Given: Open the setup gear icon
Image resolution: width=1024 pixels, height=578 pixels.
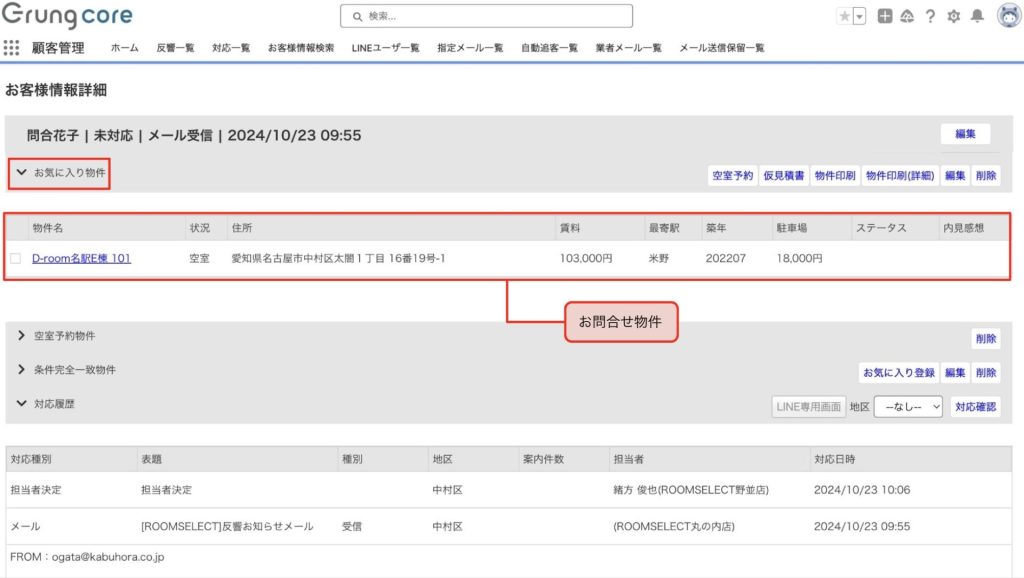Looking at the screenshot, I should (x=953, y=16).
